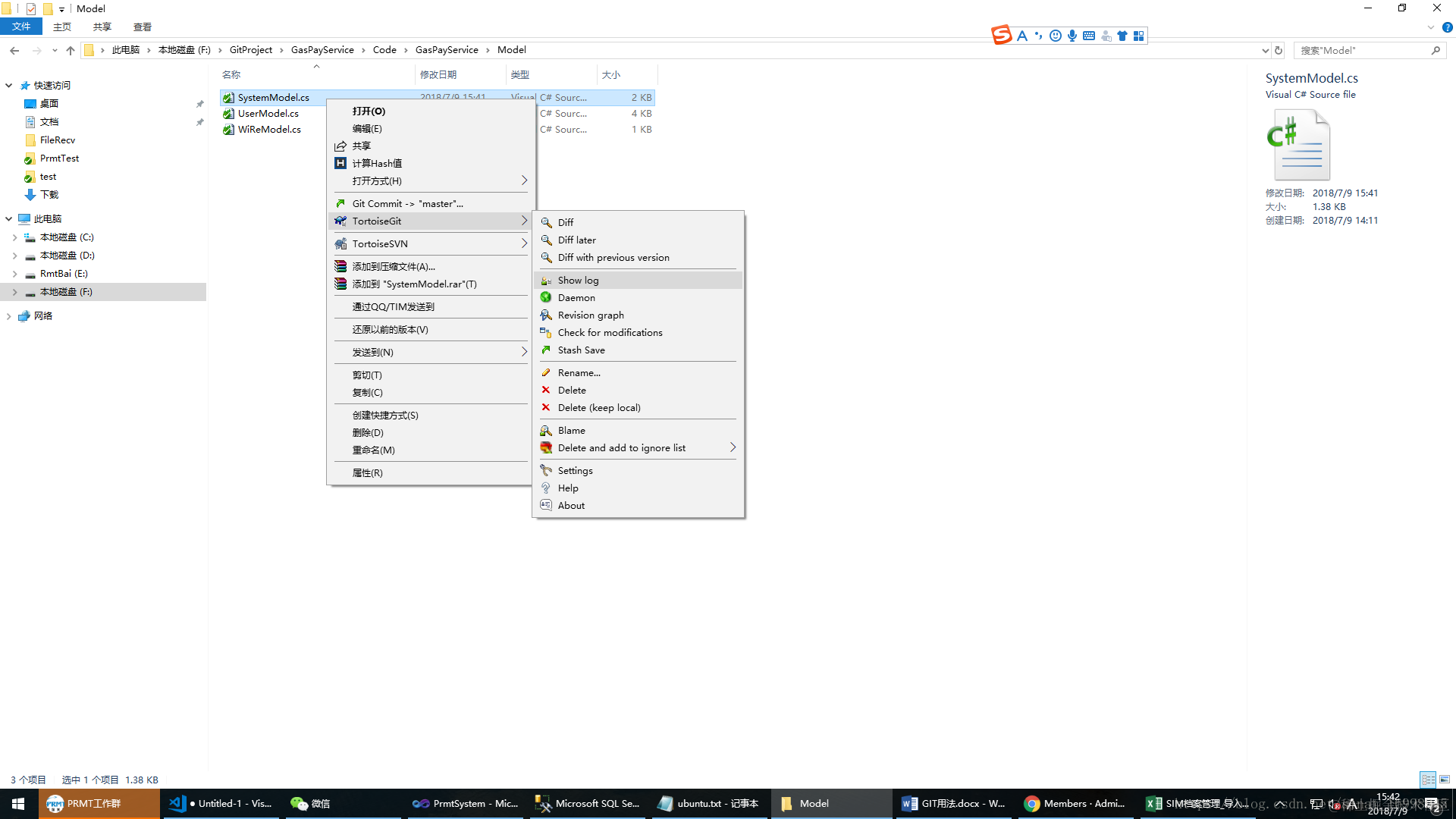The height and width of the screenshot is (819, 1456).
Task: Open Revision graph from TortoiseGit menu
Action: (590, 315)
